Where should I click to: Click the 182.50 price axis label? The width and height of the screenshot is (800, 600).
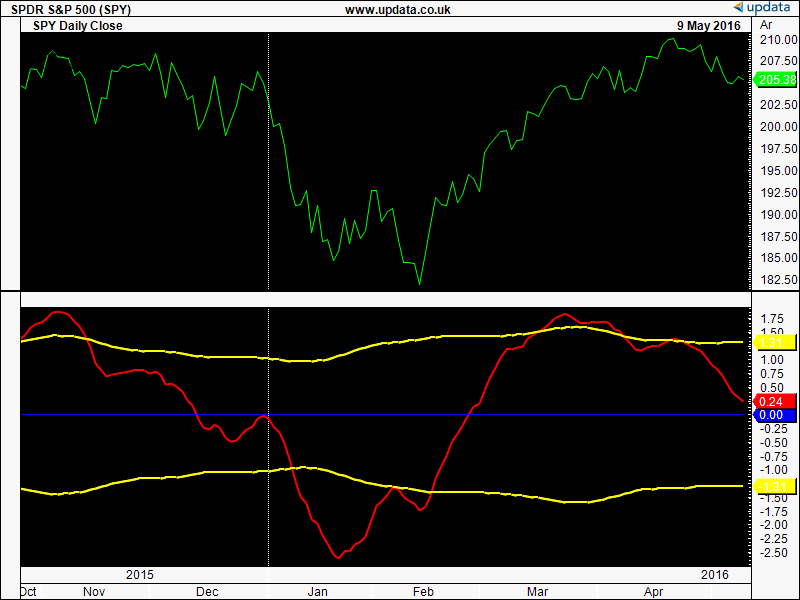(779, 280)
